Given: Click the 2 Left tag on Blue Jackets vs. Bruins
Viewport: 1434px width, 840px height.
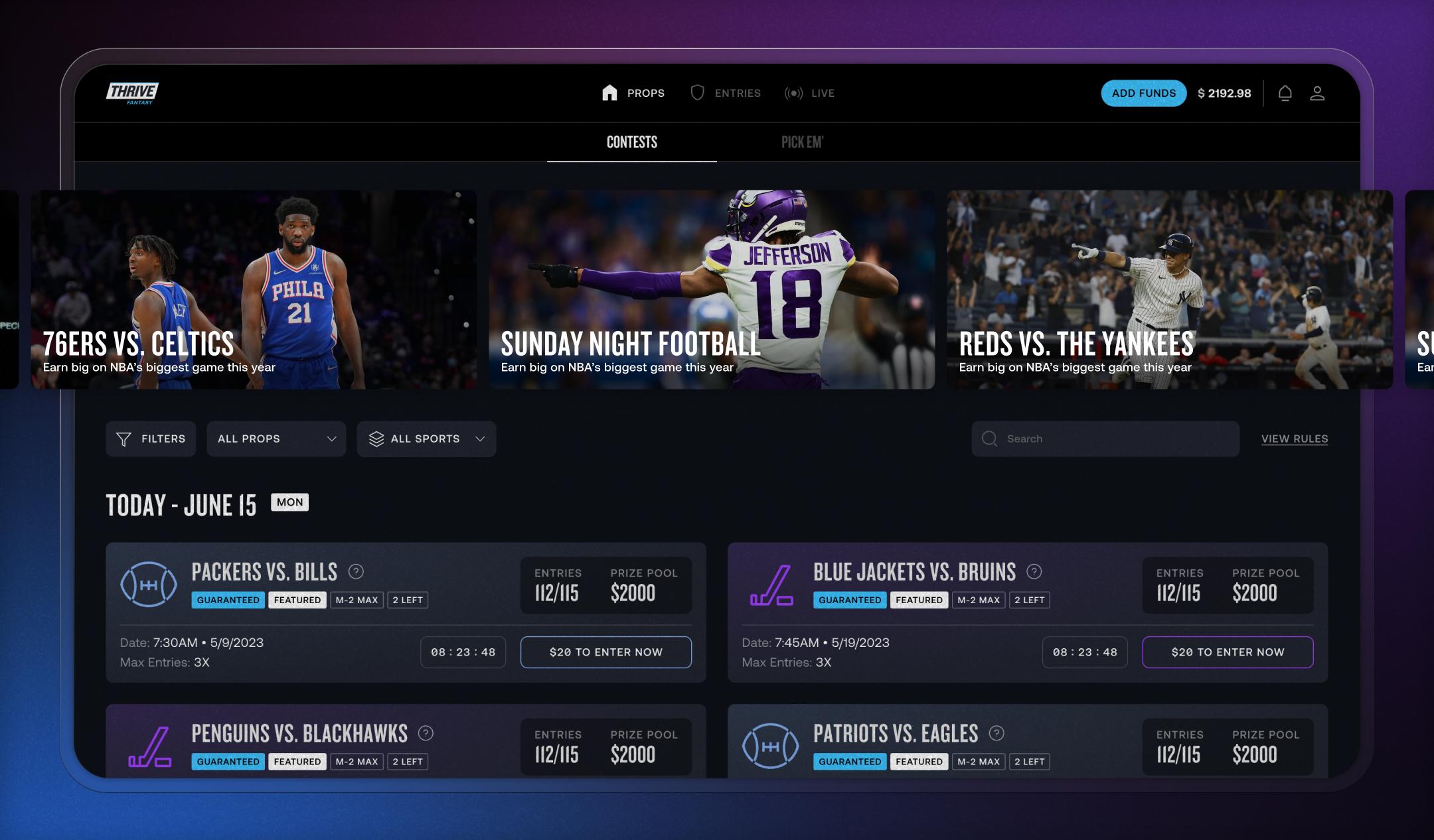Looking at the screenshot, I should click(1030, 600).
